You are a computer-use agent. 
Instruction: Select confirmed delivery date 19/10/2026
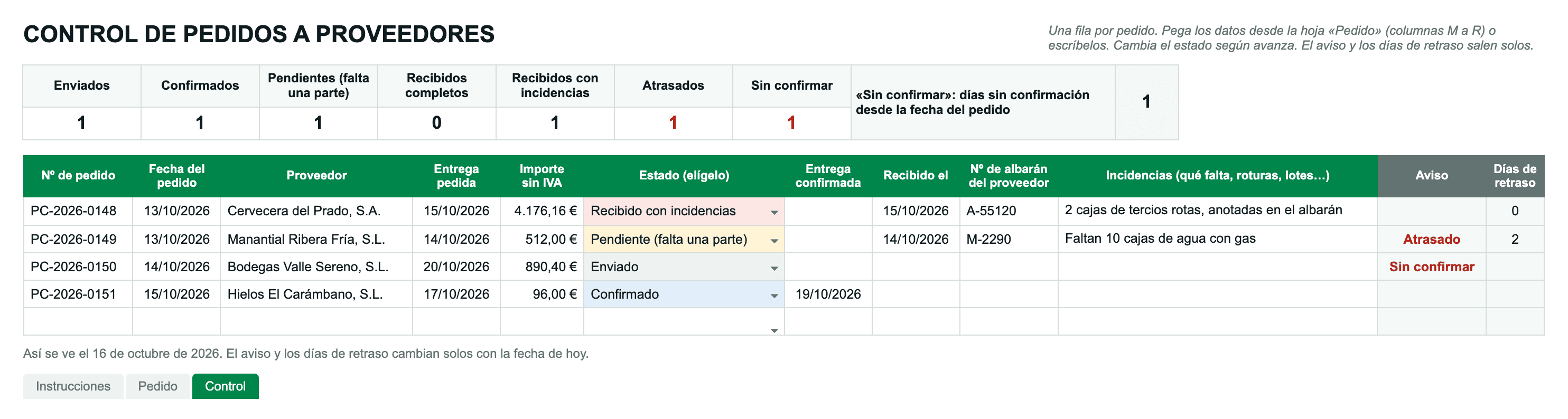point(828,294)
